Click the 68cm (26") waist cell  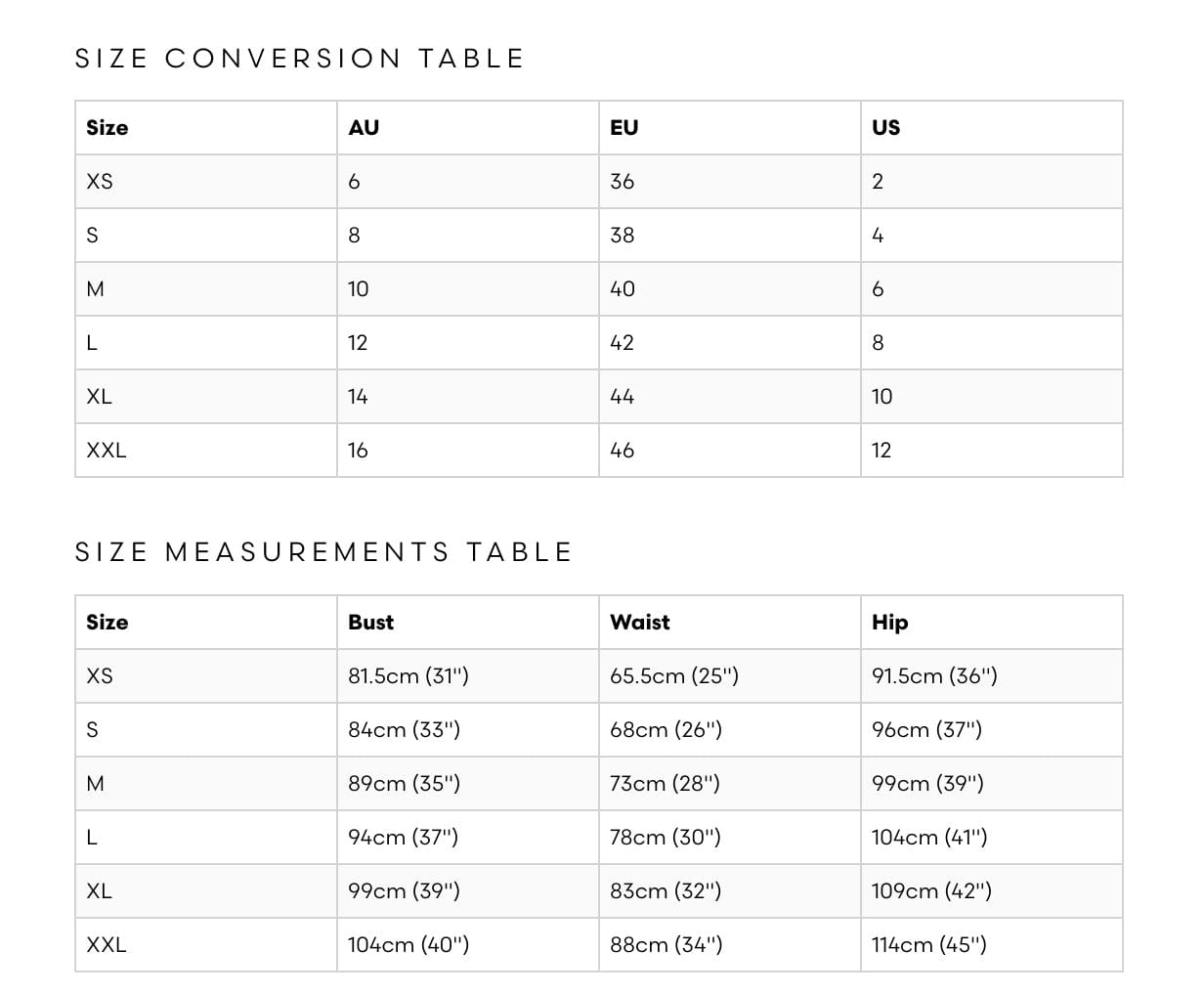click(x=666, y=730)
